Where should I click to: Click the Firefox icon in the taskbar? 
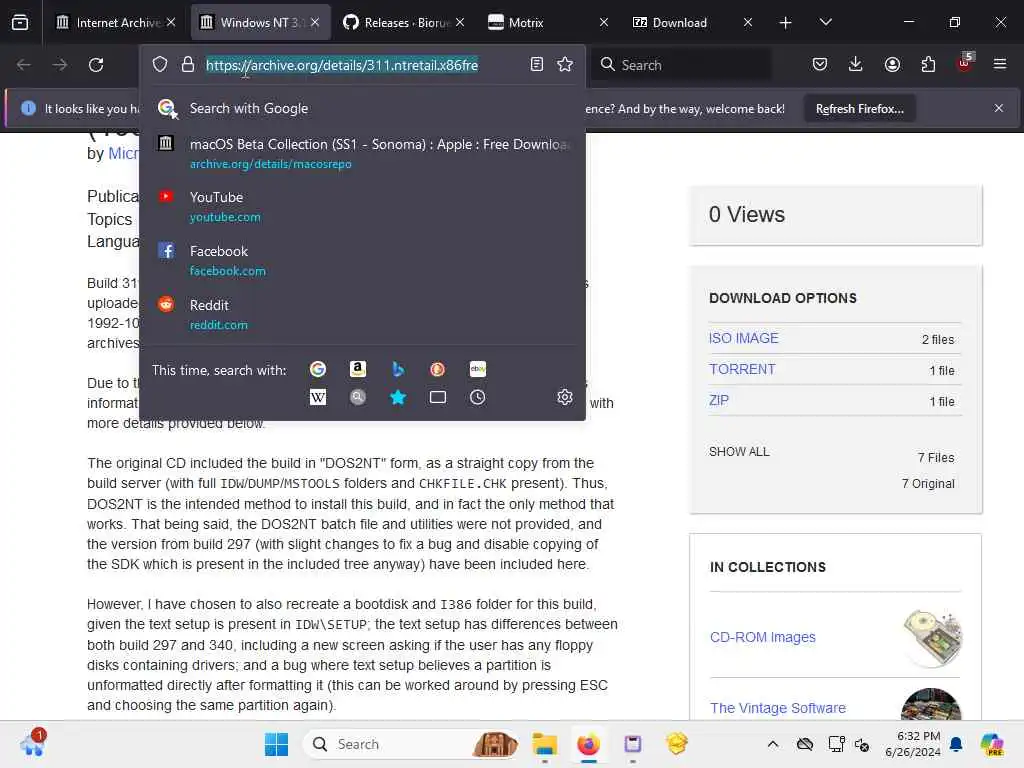[588, 744]
